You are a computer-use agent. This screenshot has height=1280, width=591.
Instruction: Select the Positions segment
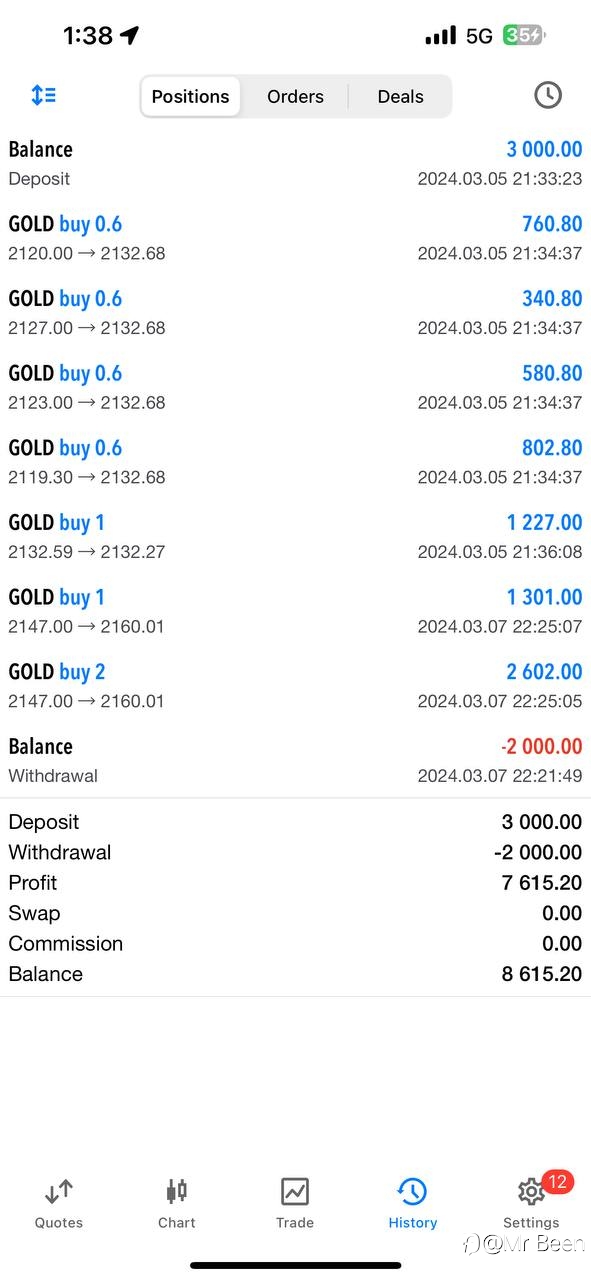[x=190, y=97]
